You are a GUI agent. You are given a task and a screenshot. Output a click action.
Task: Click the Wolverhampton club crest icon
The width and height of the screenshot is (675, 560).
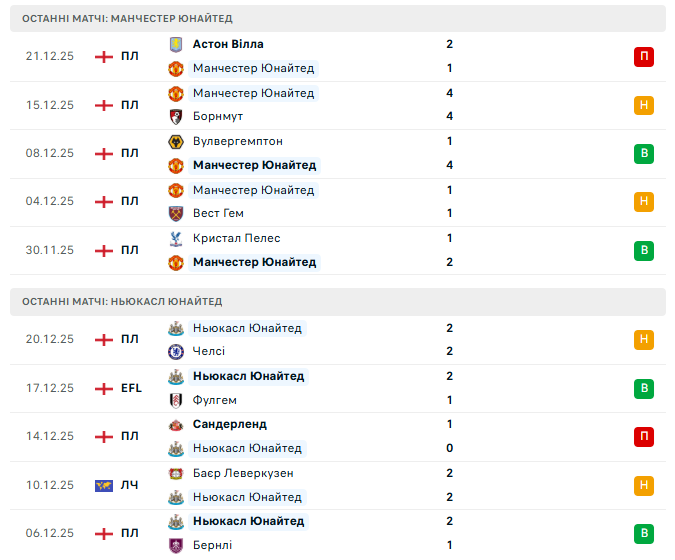click(x=176, y=141)
